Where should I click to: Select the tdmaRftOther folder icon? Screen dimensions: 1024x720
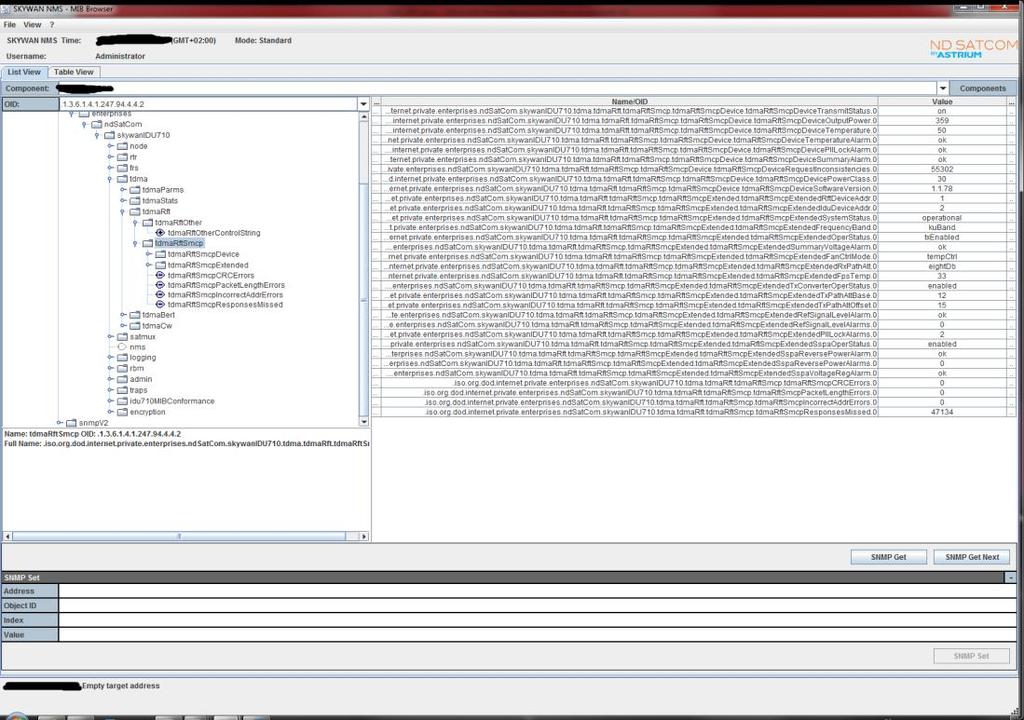(148, 222)
